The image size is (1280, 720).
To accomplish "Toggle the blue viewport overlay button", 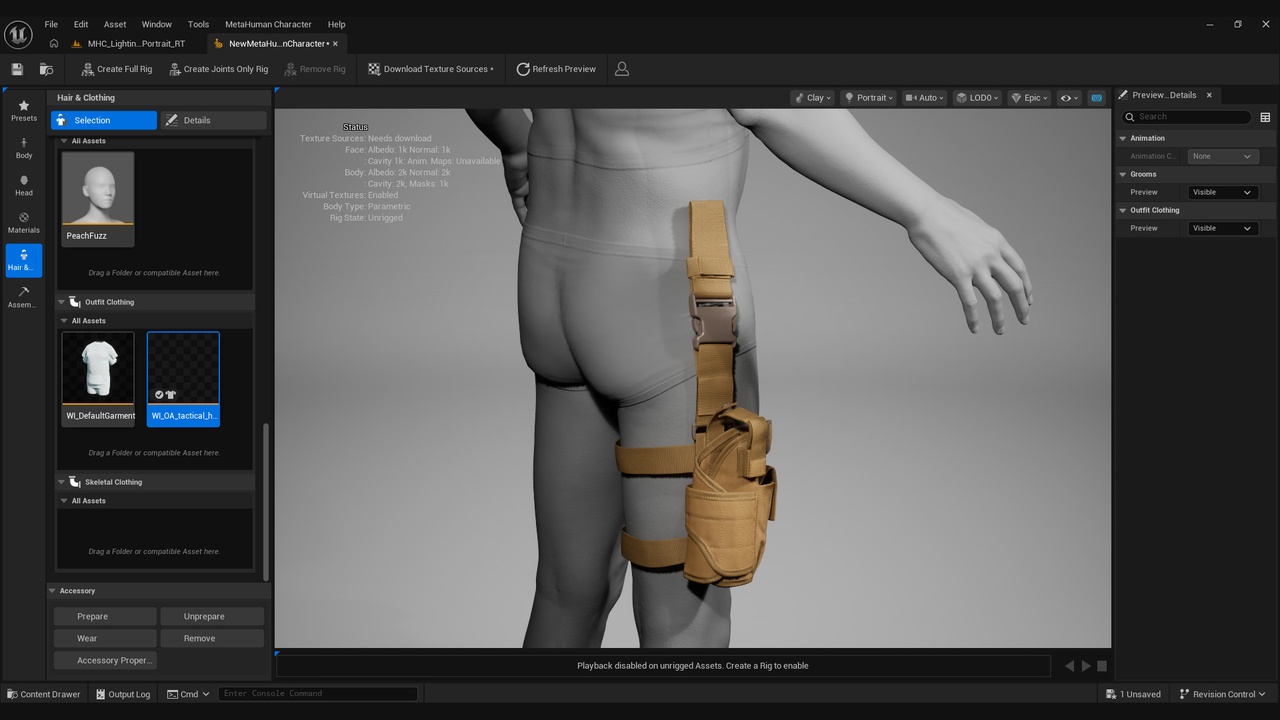I will click(x=1097, y=98).
